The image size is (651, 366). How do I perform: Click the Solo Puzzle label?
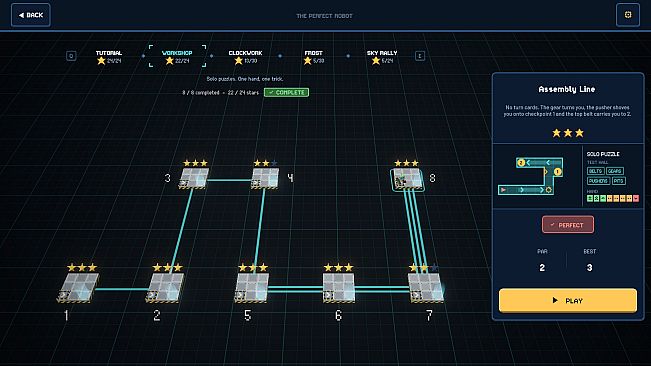[603, 154]
